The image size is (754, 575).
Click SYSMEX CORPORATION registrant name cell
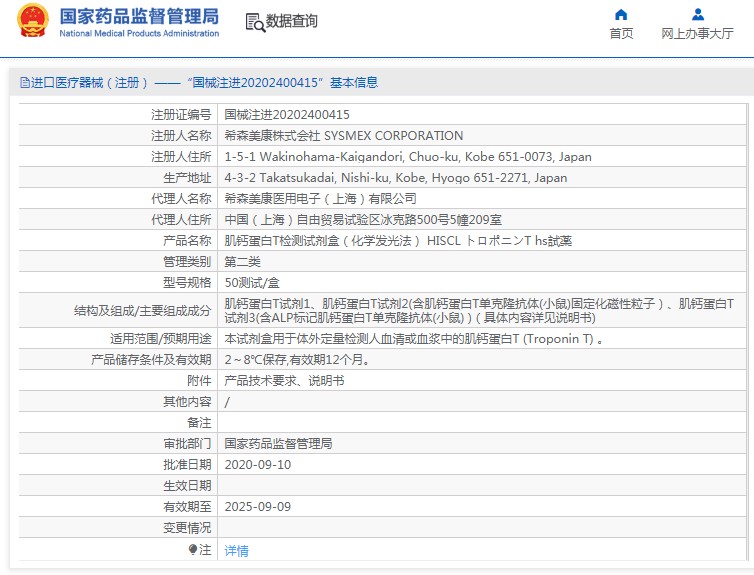pos(482,136)
